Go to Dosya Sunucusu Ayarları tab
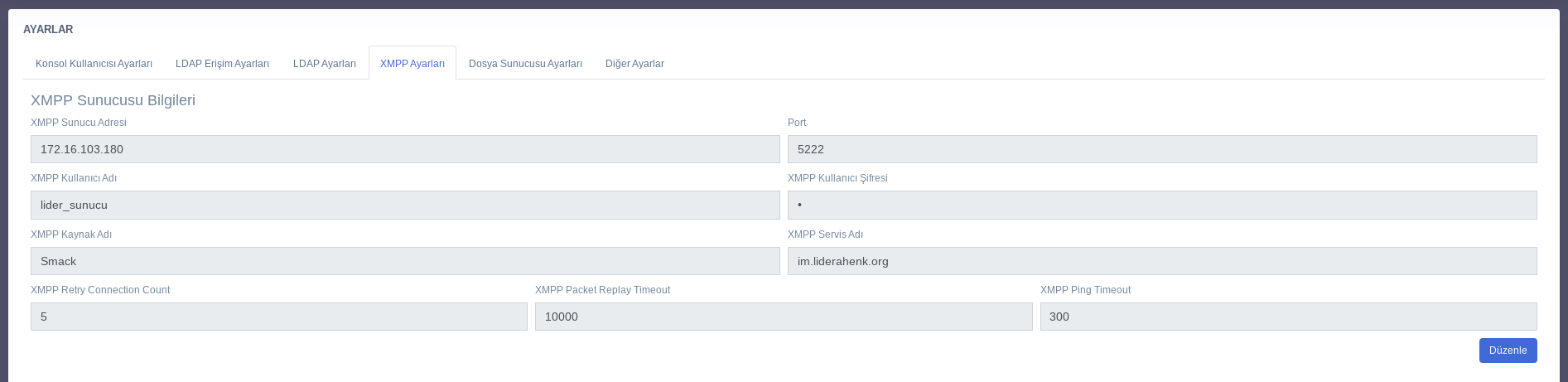This screenshot has height=382, width=1568. 525,64
